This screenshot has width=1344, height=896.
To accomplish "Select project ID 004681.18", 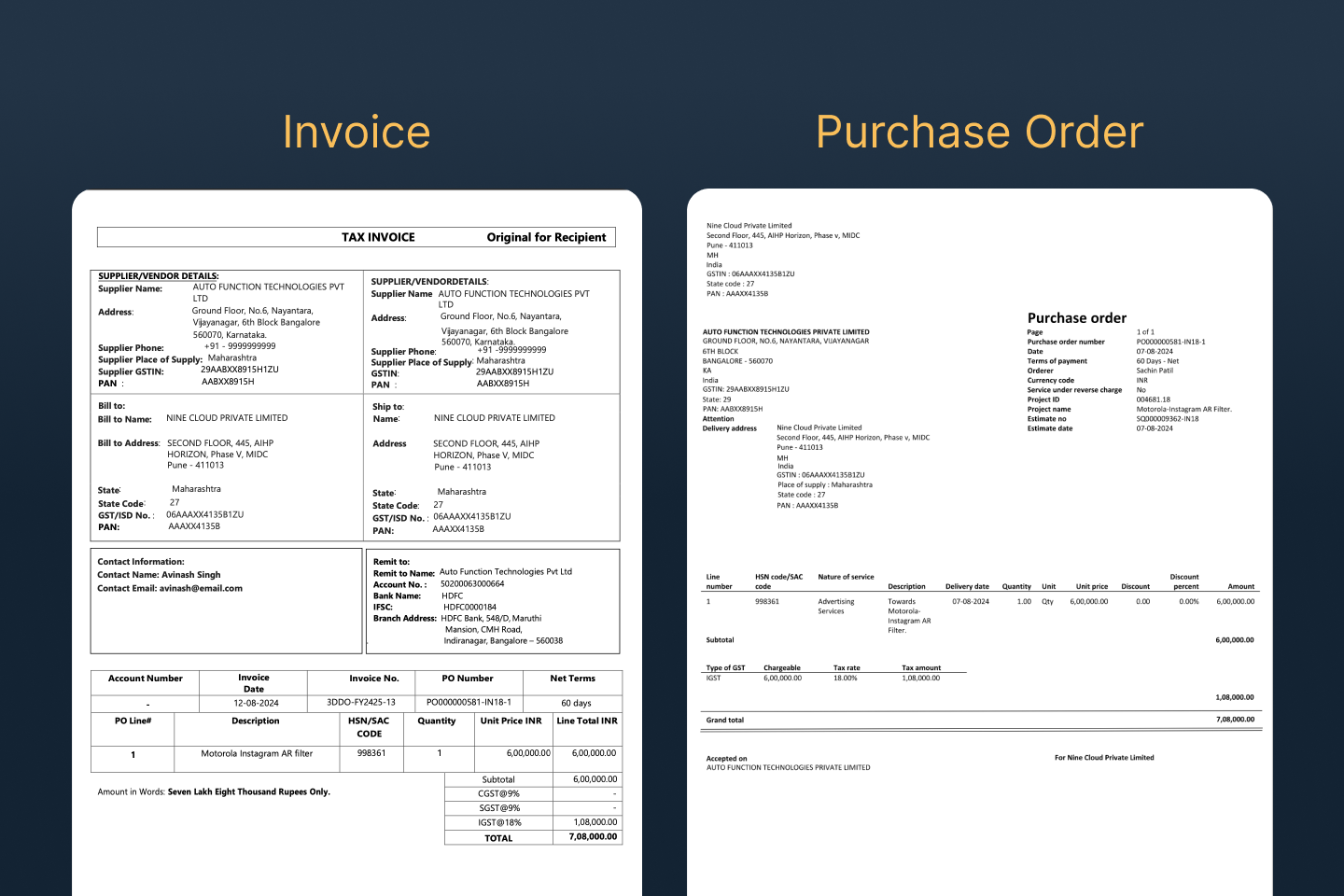I will click(x=1154, y=399).
